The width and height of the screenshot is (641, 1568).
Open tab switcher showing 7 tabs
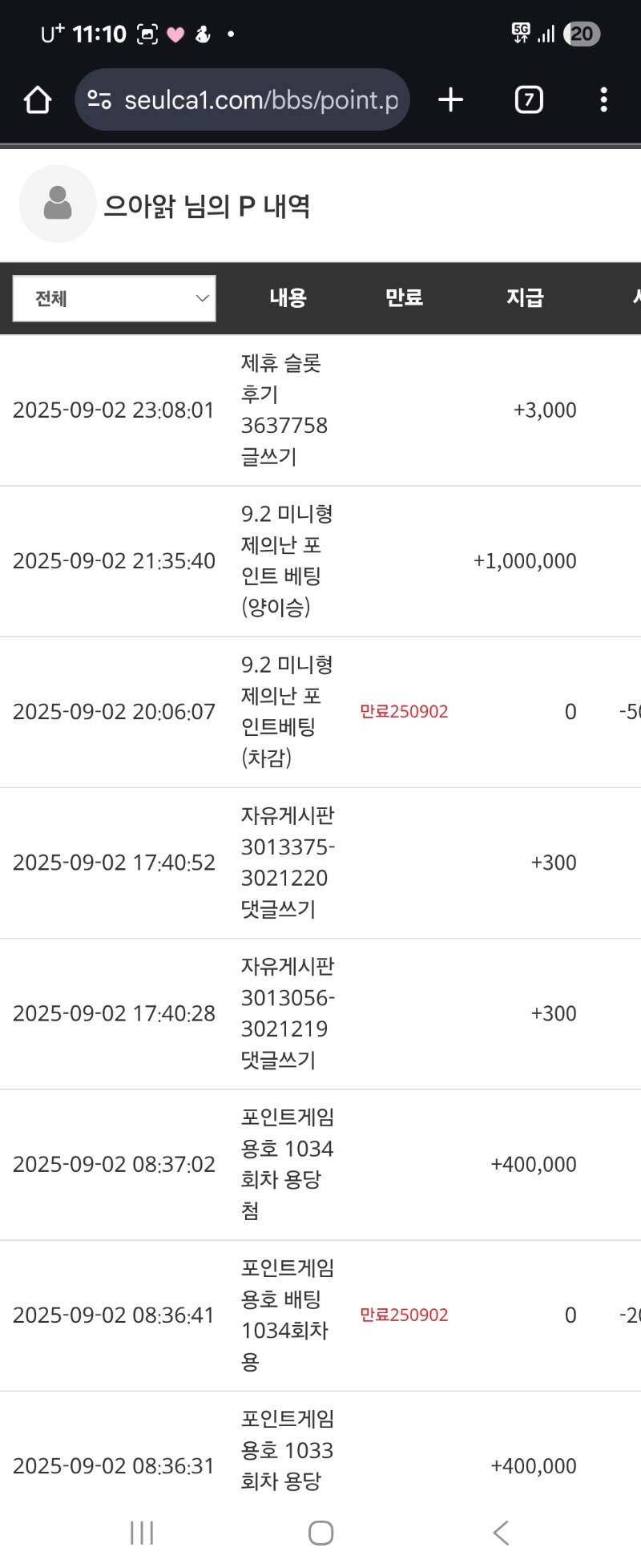(x=529, y=100)
